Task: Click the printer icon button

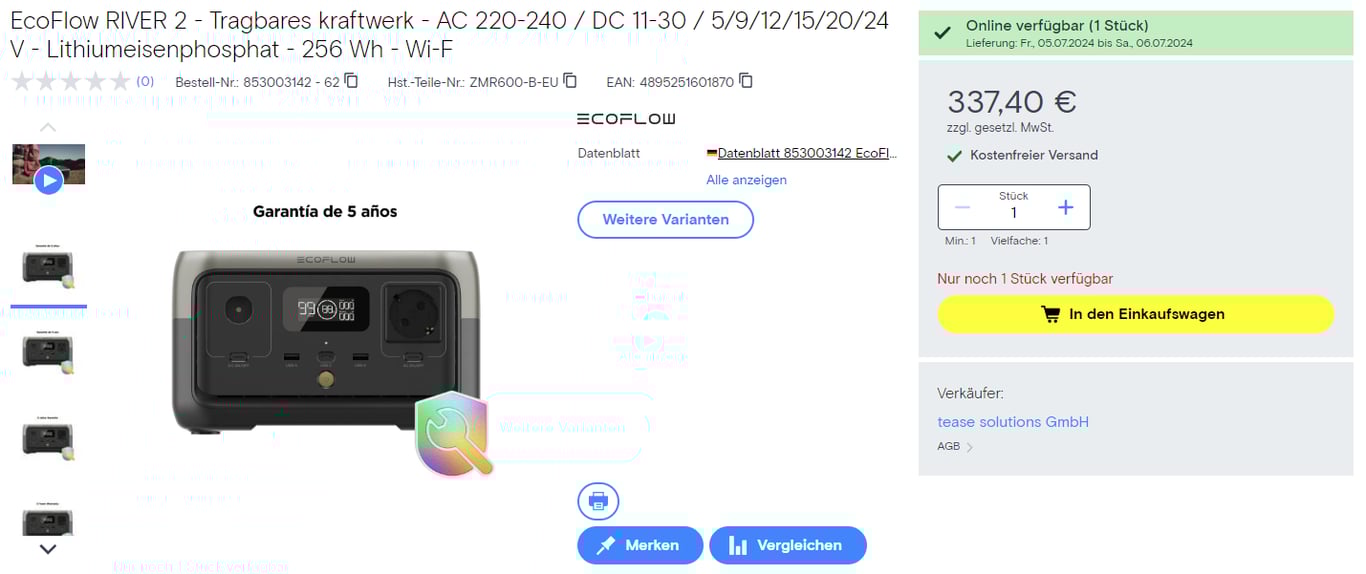Action: [x=598, y=501]
